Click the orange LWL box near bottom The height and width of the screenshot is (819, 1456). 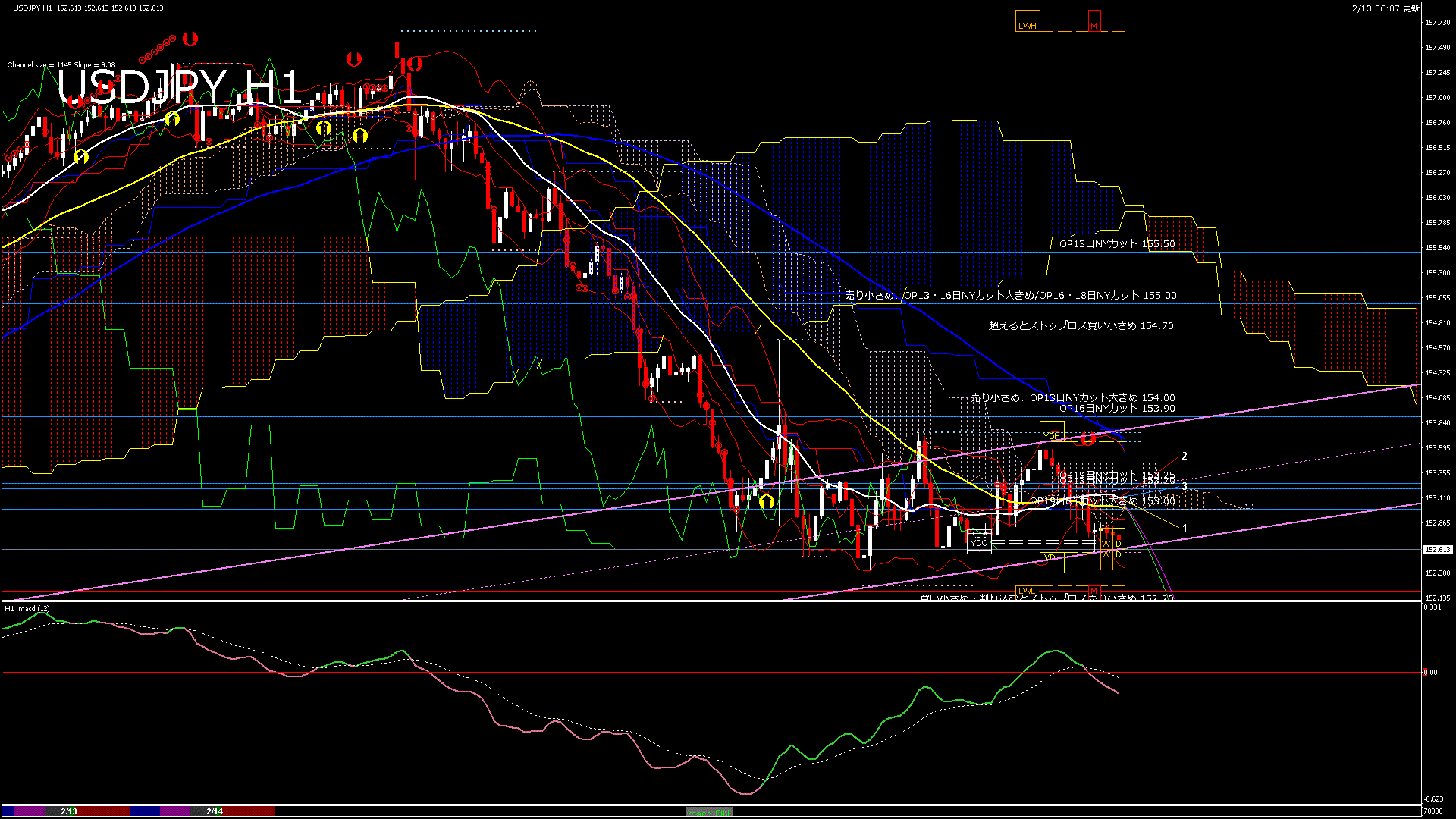coord(1026,591)
